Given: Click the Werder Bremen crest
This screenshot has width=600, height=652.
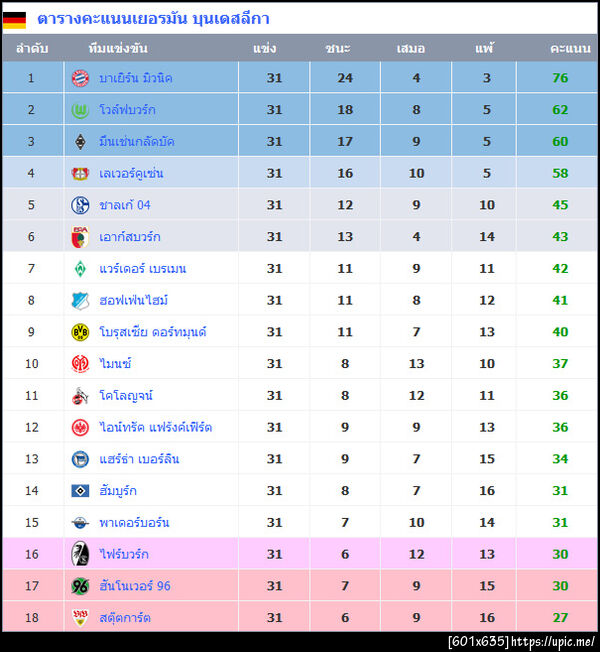Looking at the screenshot, I should 80,269.
